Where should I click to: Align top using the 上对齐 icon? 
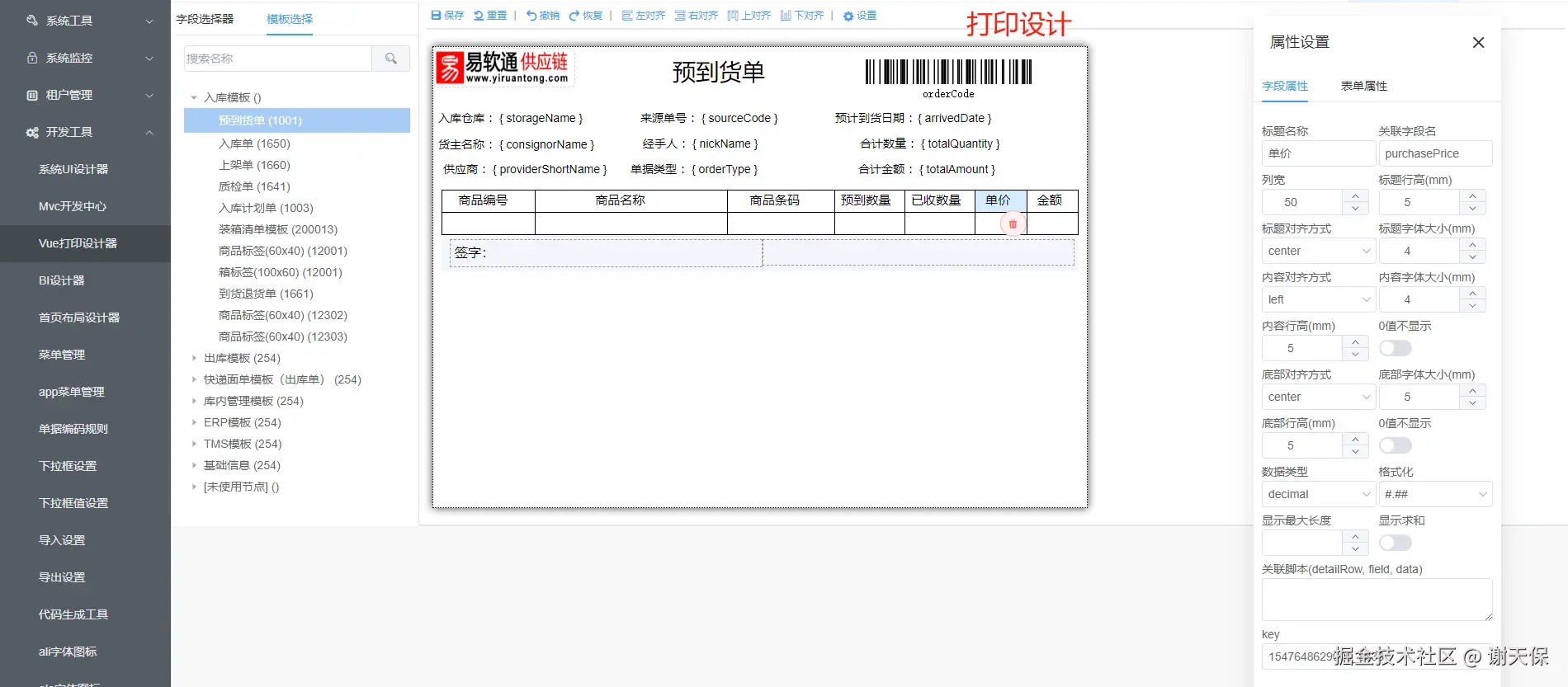pos(733,16)
